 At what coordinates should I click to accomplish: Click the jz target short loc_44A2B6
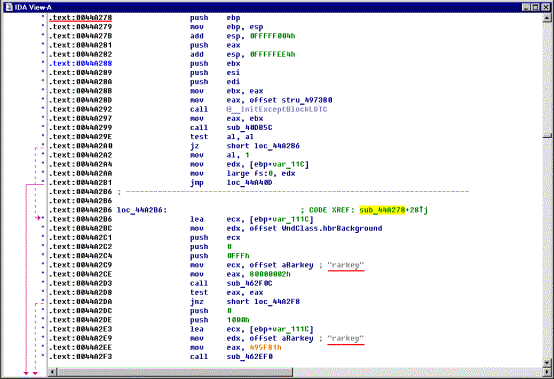coord(263,146)
